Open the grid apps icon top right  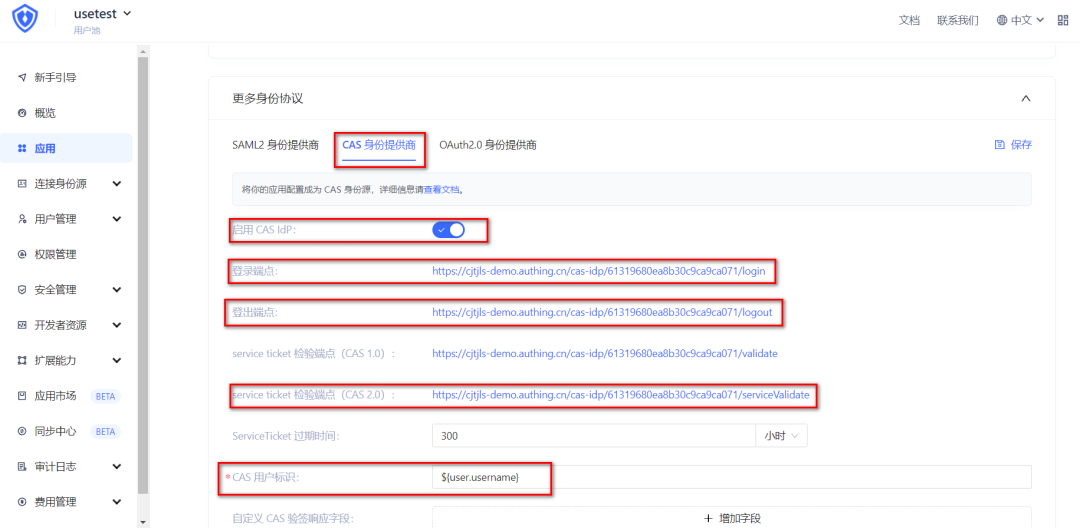pos(1062,20)
